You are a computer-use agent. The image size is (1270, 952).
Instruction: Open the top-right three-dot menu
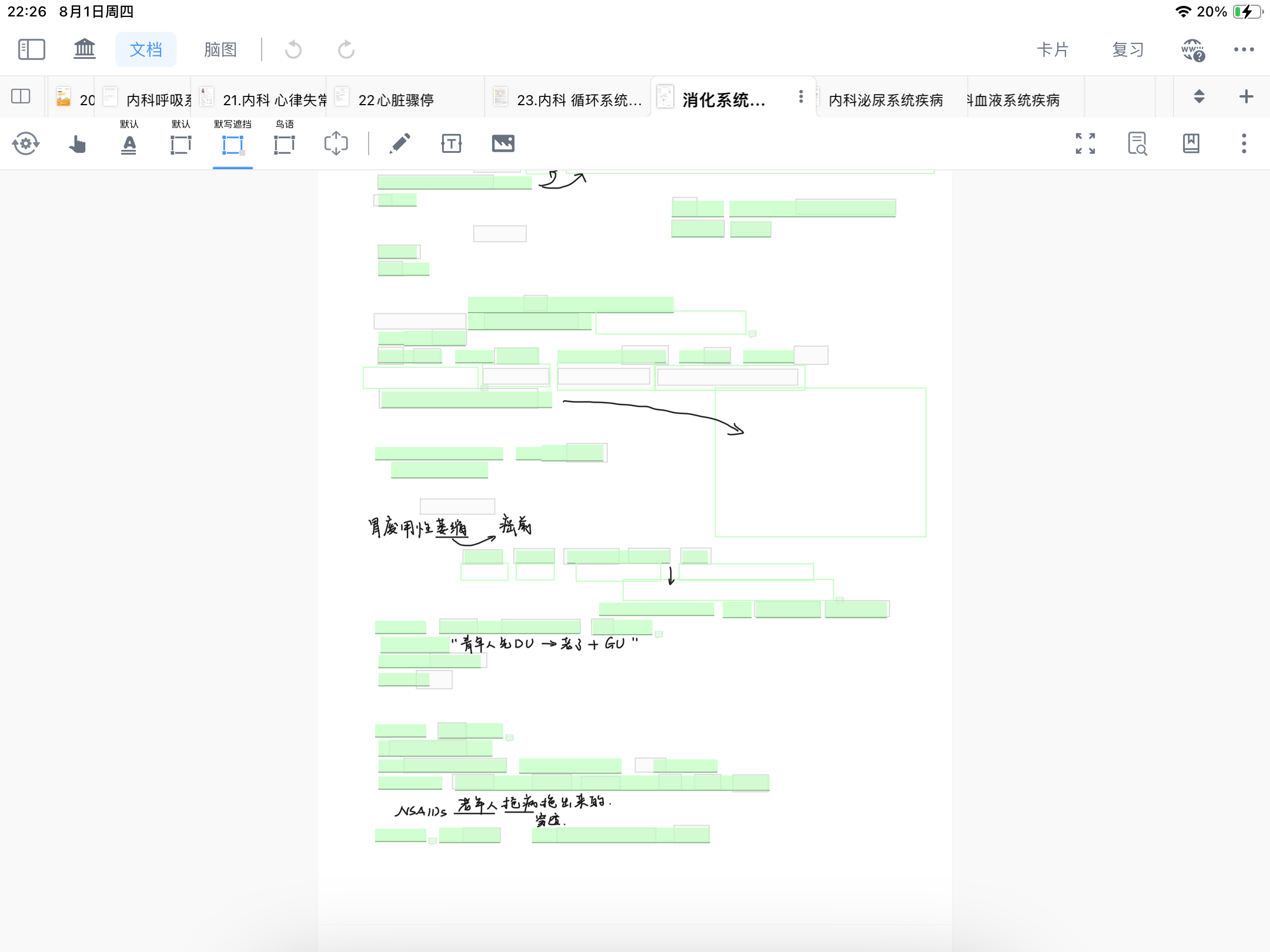[1244, 49]
